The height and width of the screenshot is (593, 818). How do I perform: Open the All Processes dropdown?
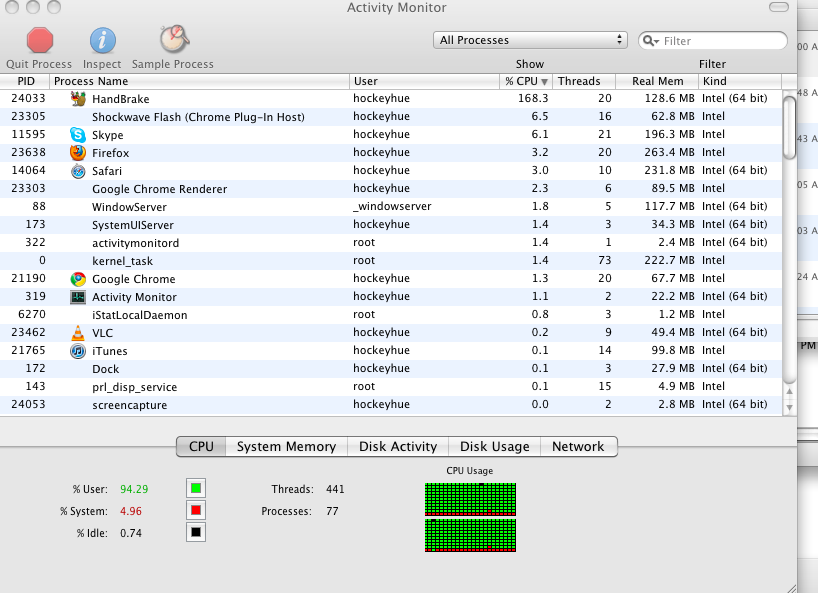(x=530, y=40)
